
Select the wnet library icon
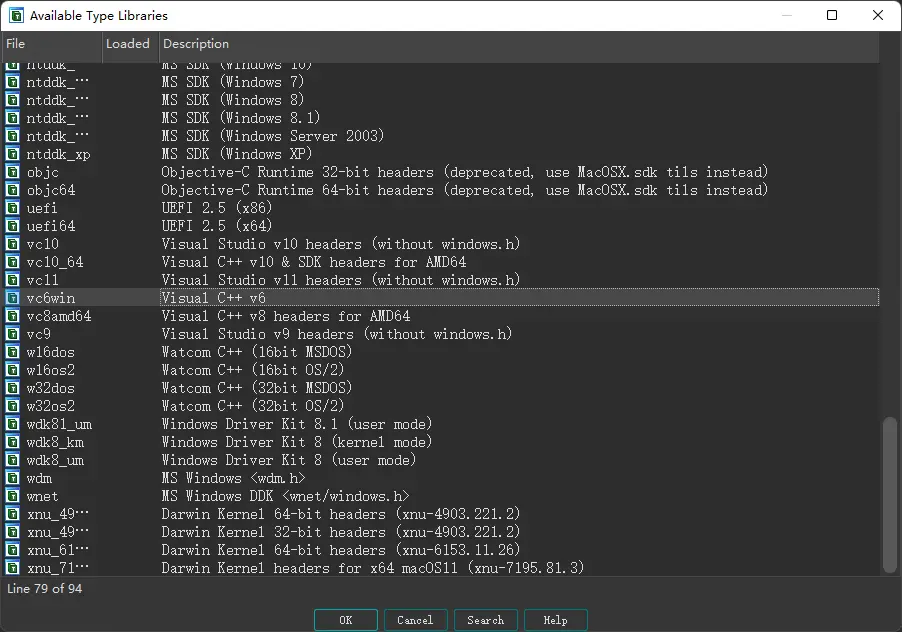coord(12,496)
